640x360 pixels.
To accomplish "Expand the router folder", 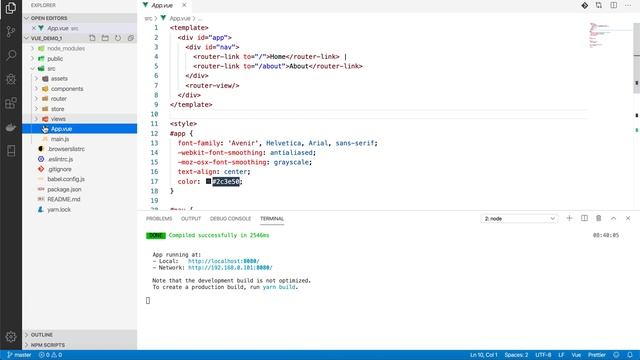I will [80, 99].
